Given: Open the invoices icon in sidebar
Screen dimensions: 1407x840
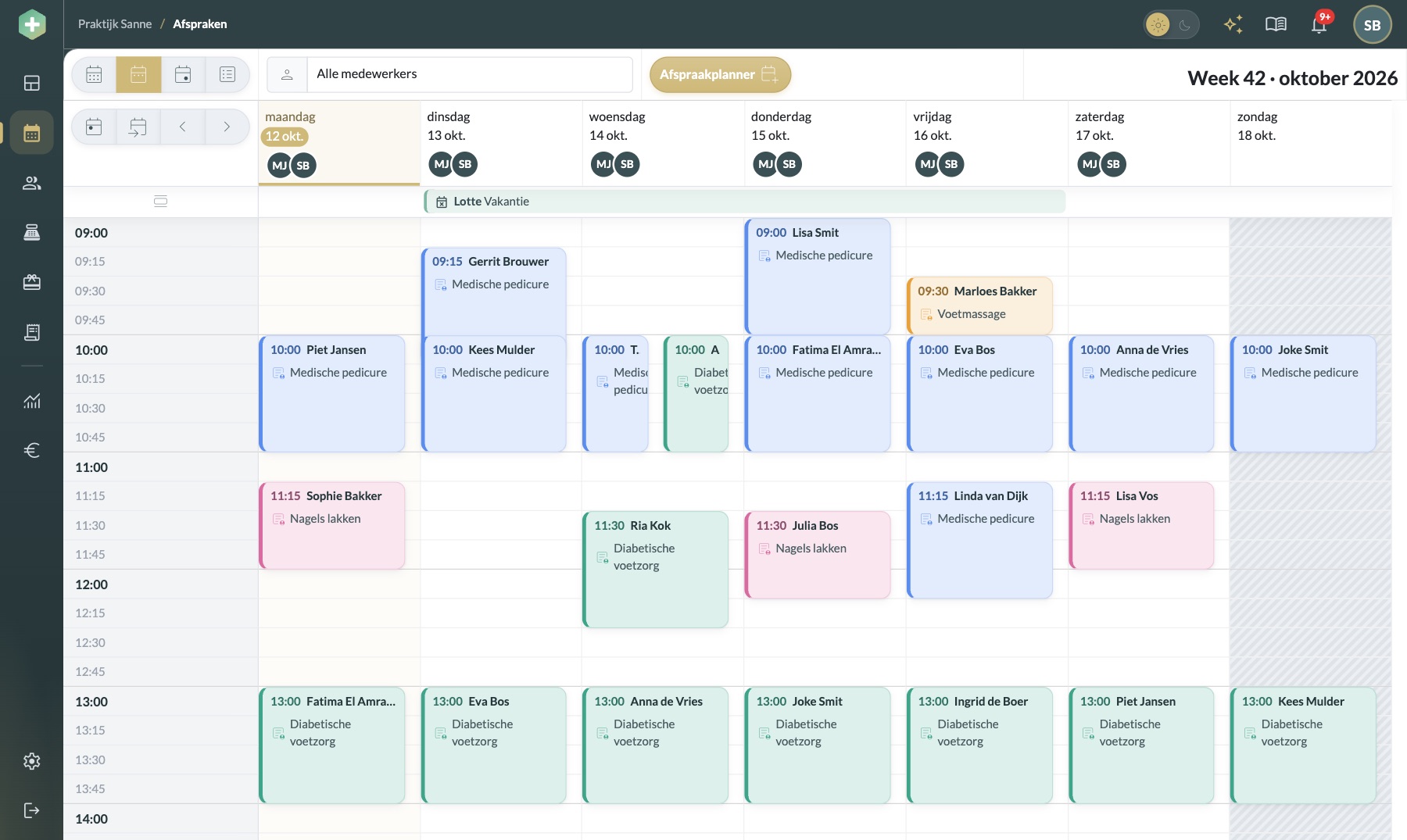Looking at the screenshot, I should pyautogui.click(x=32, y=332).
